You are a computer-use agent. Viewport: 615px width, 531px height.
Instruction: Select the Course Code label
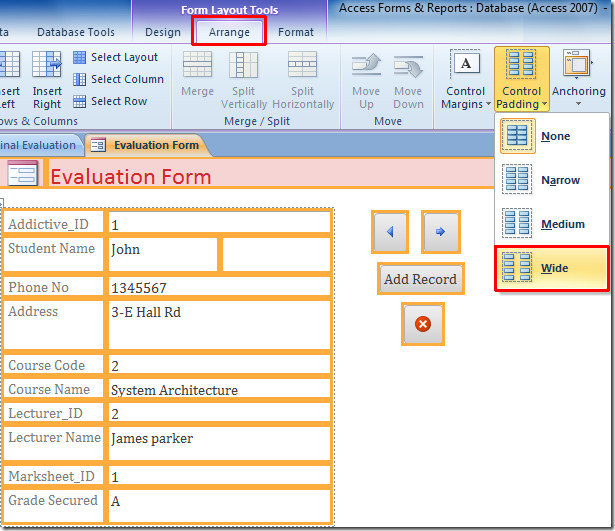pos(53,364)
